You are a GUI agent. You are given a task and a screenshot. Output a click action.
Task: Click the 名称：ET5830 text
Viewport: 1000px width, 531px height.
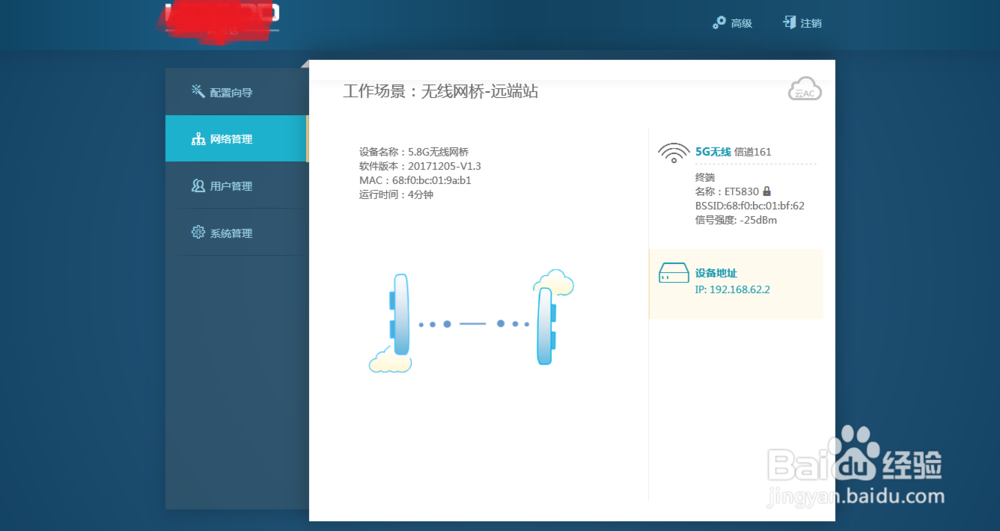(x=727, y=191)
